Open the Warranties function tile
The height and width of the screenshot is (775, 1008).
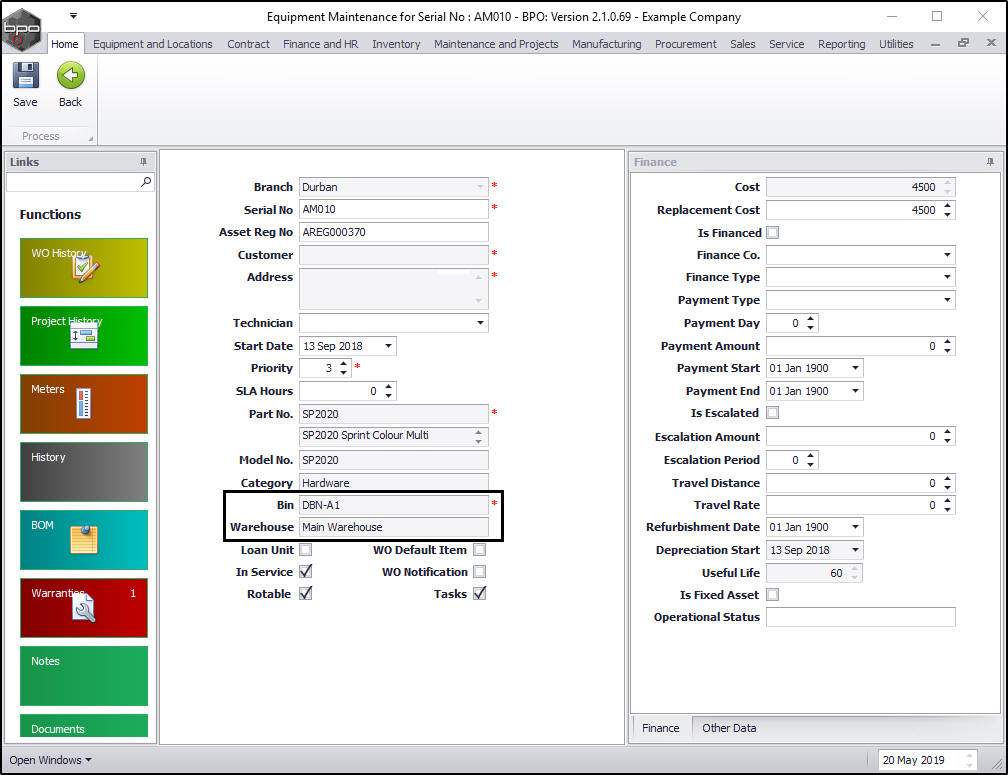pyautogui.click(x=84, y=608)
